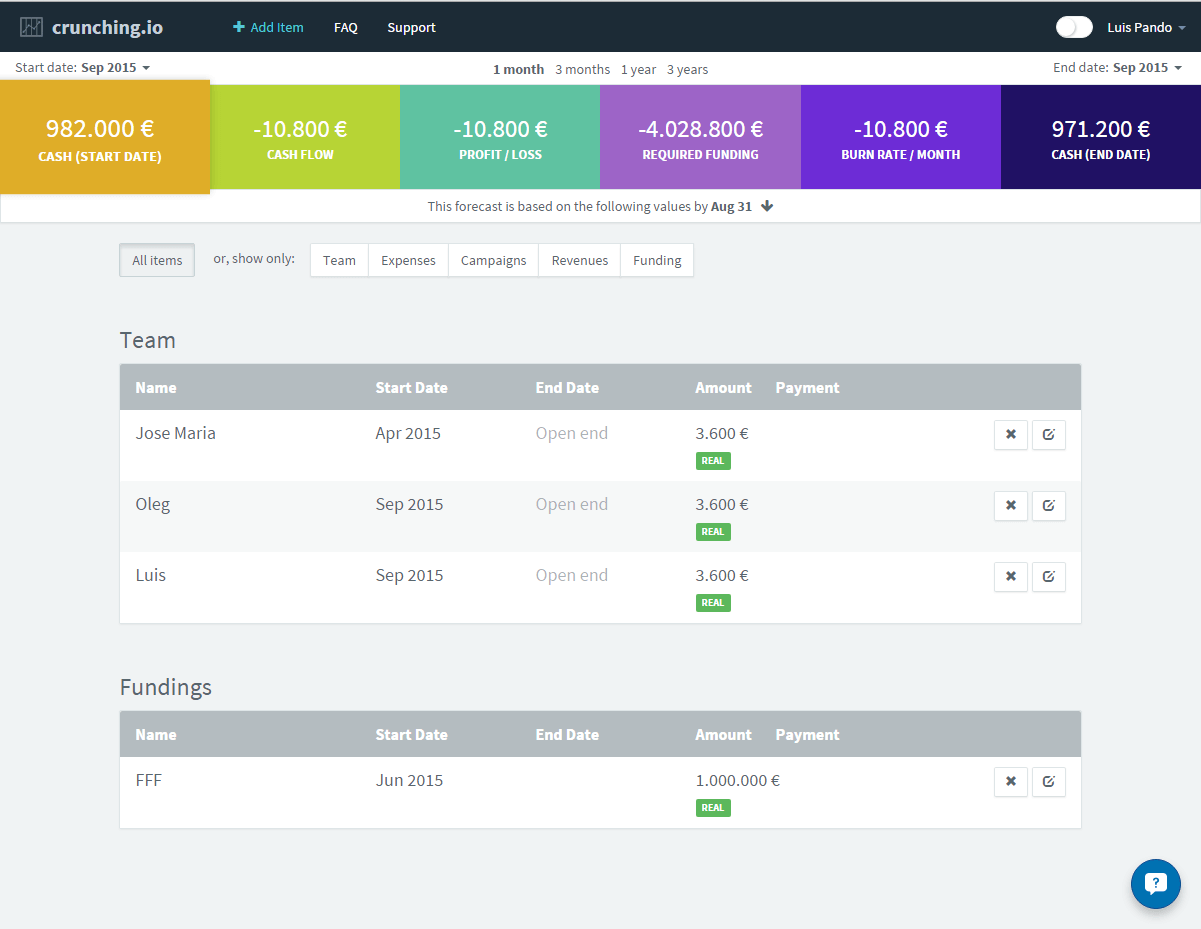Select the 3 months forecast range
The width and height of the screenshot is (1201, 929).
tap(582, 70)
